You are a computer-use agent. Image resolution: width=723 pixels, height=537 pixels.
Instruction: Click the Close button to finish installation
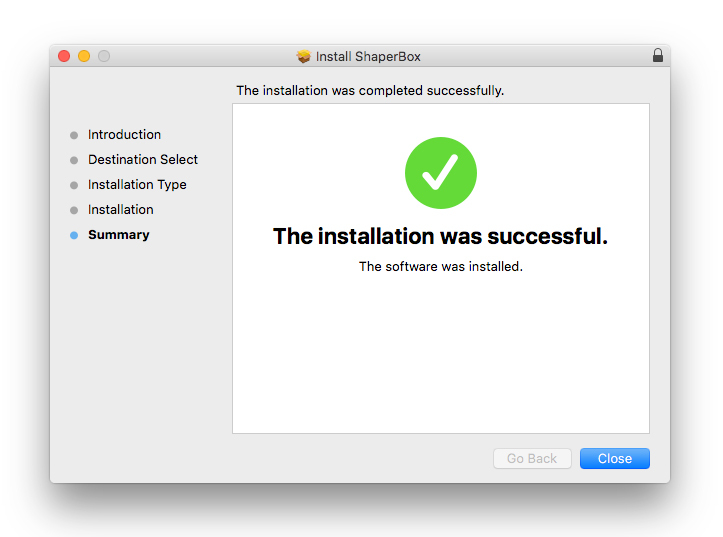(615, 458)
